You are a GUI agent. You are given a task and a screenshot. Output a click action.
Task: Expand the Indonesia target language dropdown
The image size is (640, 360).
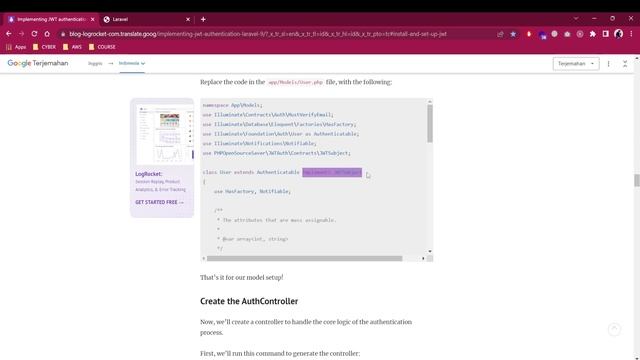pos(132,63)
